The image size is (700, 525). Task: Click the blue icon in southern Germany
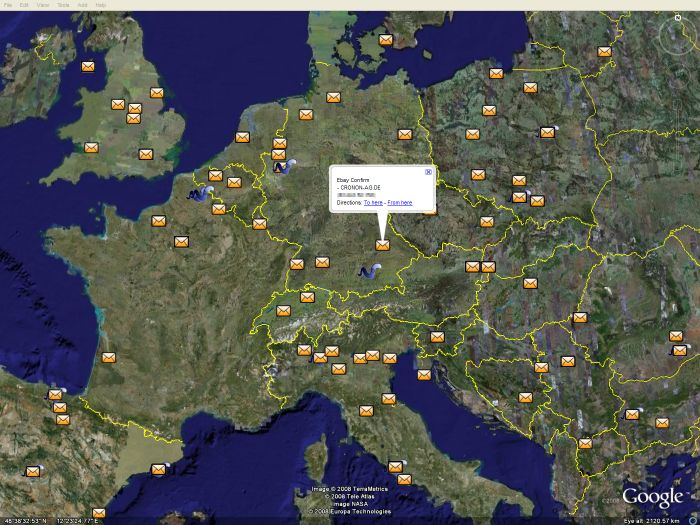tap(368, 271)
